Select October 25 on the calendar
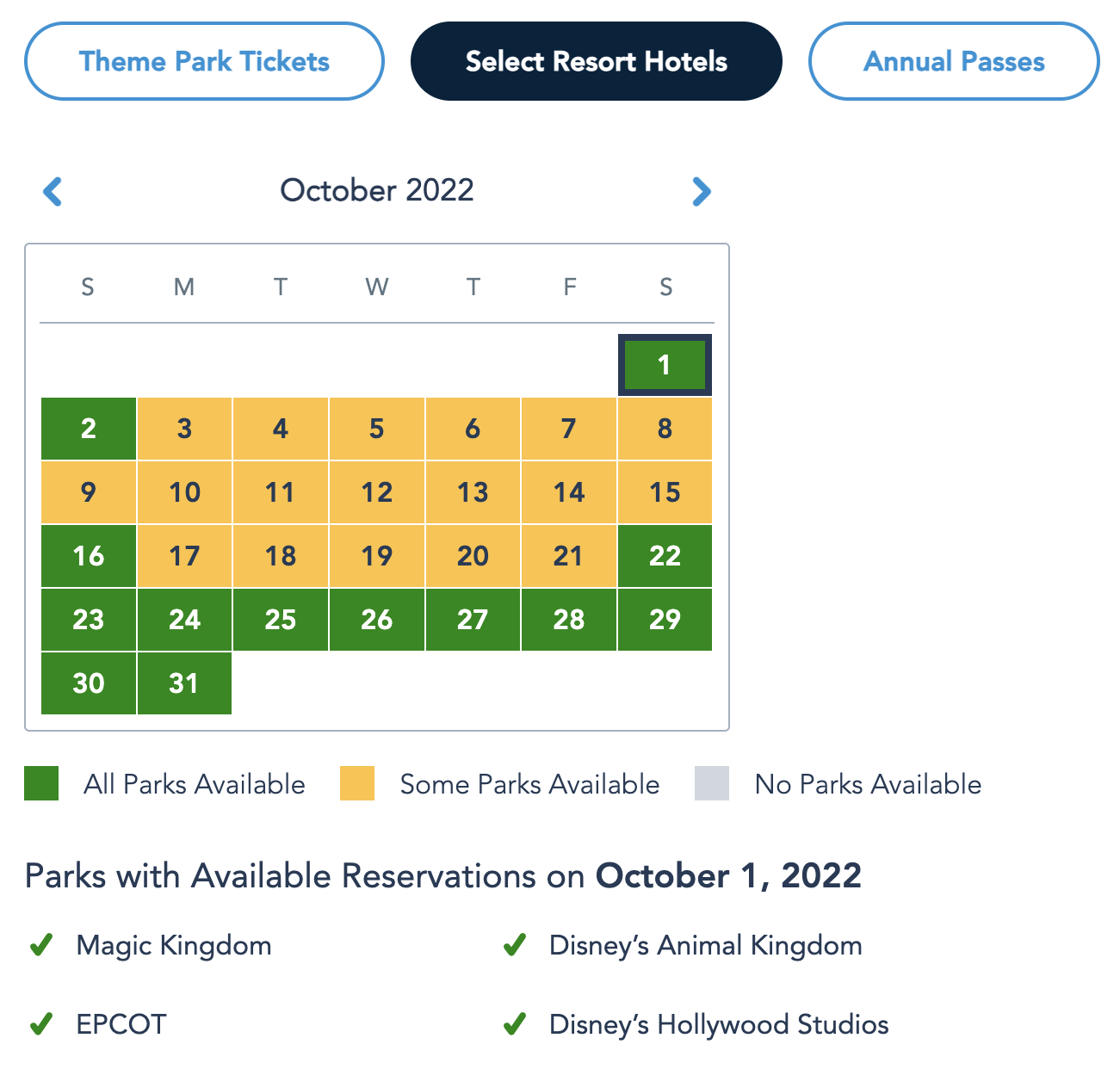Image resolution: width=1120 pixels, height=1069 pixels. tap(281, 620)
